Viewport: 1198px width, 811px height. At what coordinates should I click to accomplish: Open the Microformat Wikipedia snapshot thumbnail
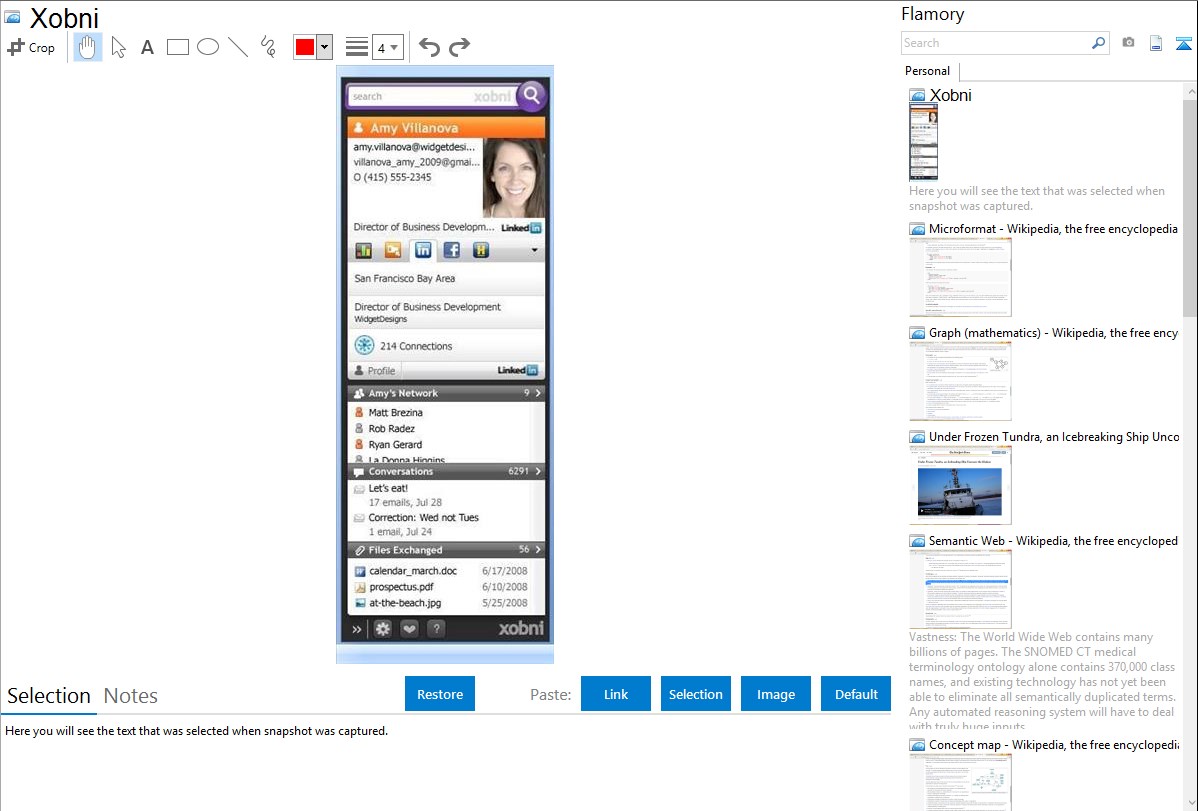click(x=960, y=277)
